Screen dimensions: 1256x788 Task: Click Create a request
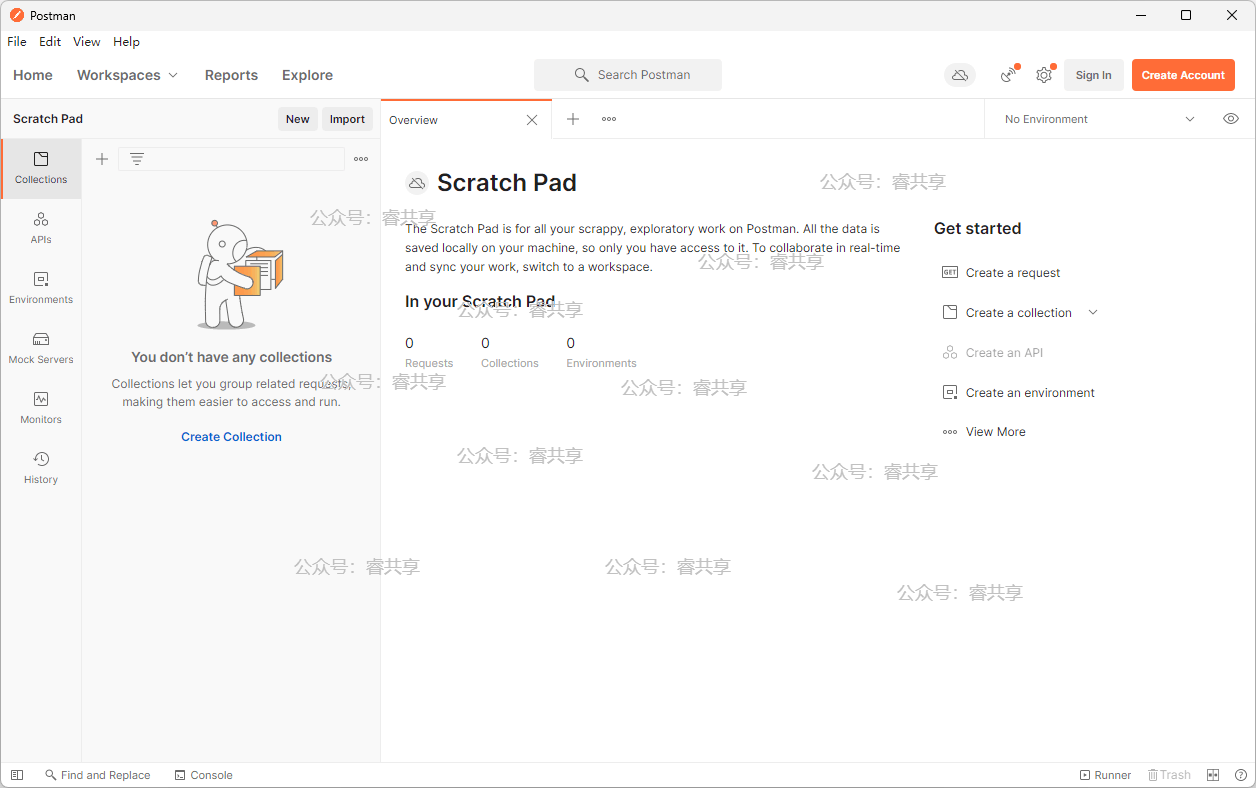click(x=1001, y=273)
